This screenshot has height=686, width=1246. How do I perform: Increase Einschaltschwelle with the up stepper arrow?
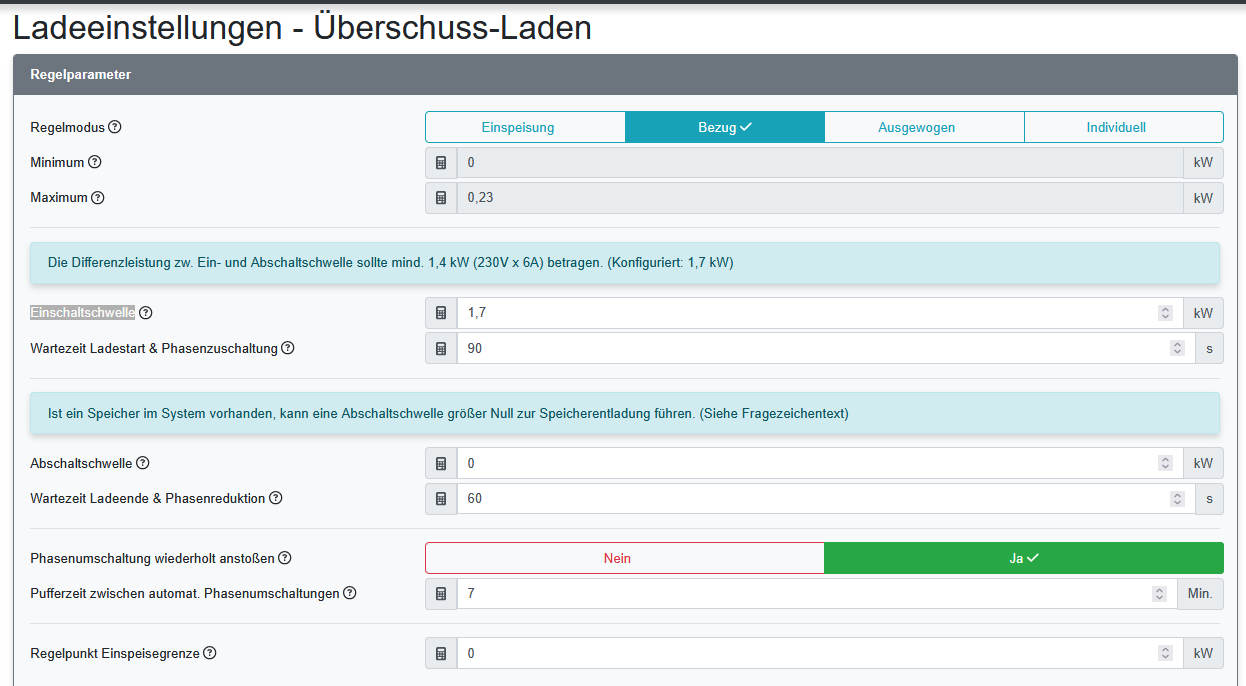pos(1164,308)
